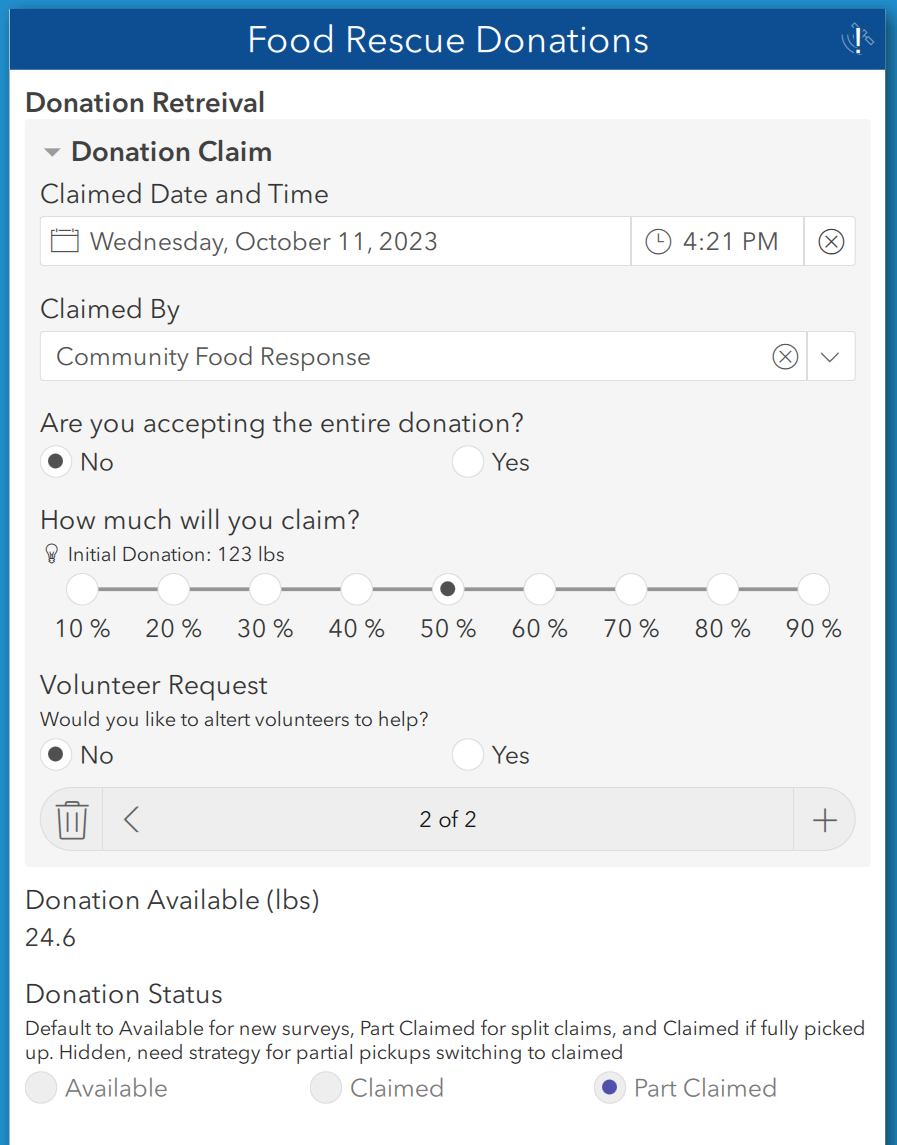
Task: Select Yes for accepting the entire donation
Action: tap(467, 461)
